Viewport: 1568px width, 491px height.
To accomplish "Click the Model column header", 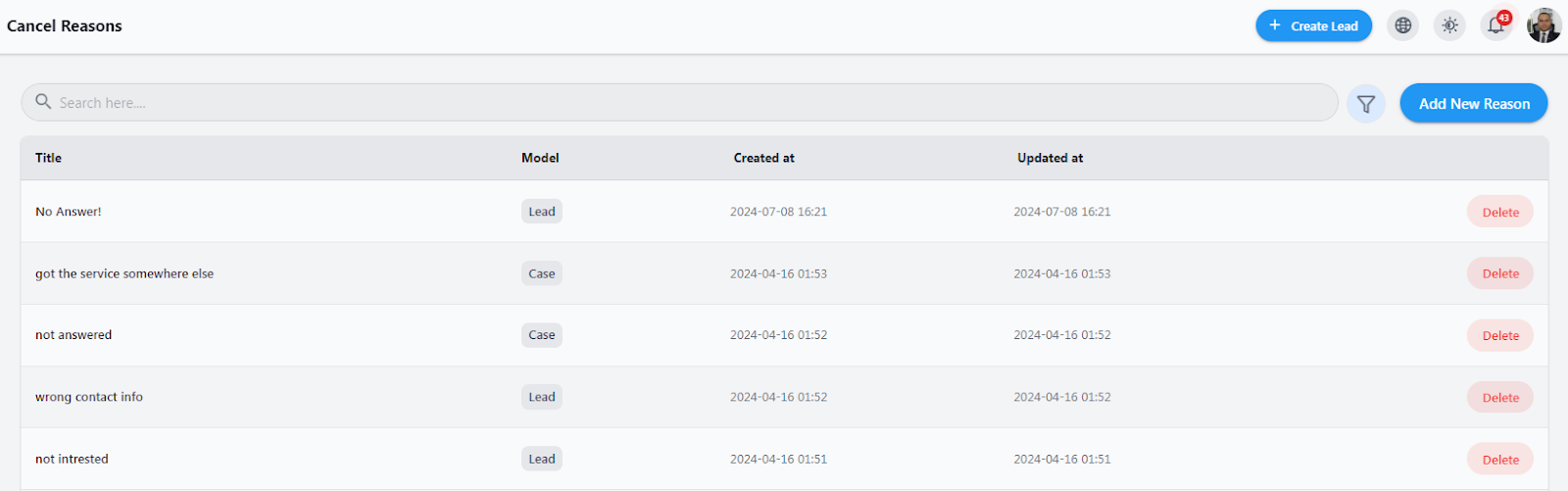I will [540, 158].
